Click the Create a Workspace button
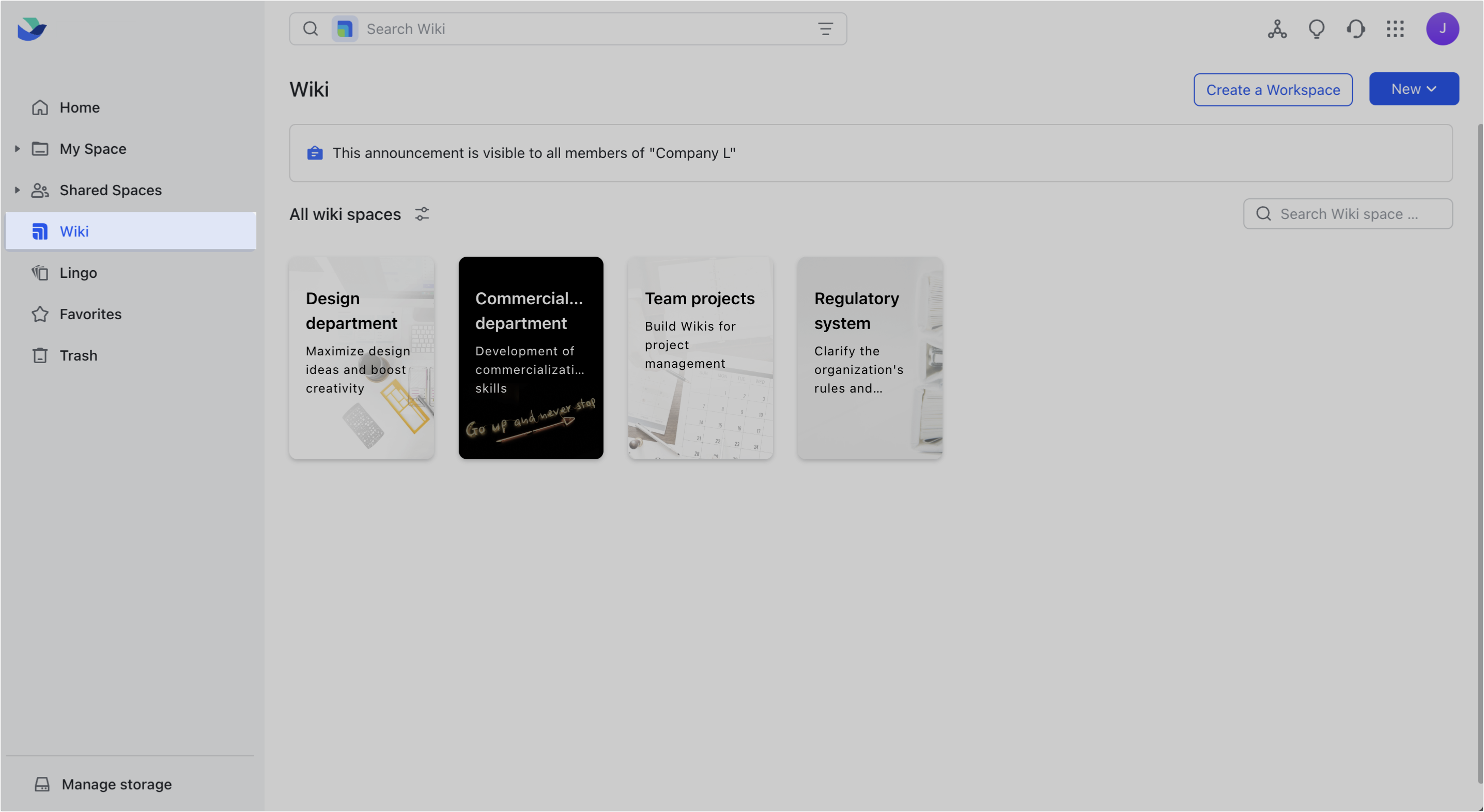 pyautogui.click(x=1273, y=89)
